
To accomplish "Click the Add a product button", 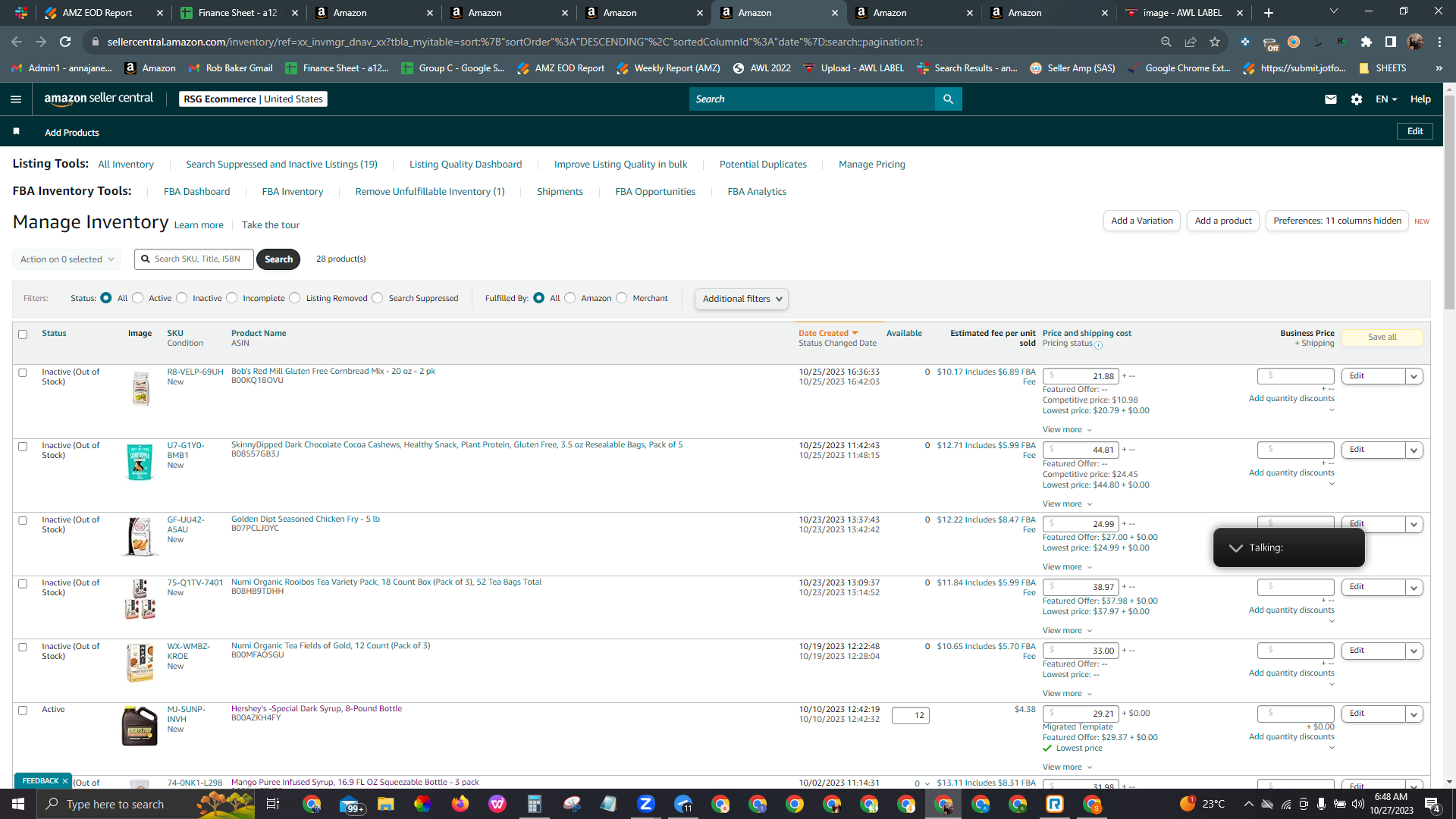I will tap(1223, 221).
